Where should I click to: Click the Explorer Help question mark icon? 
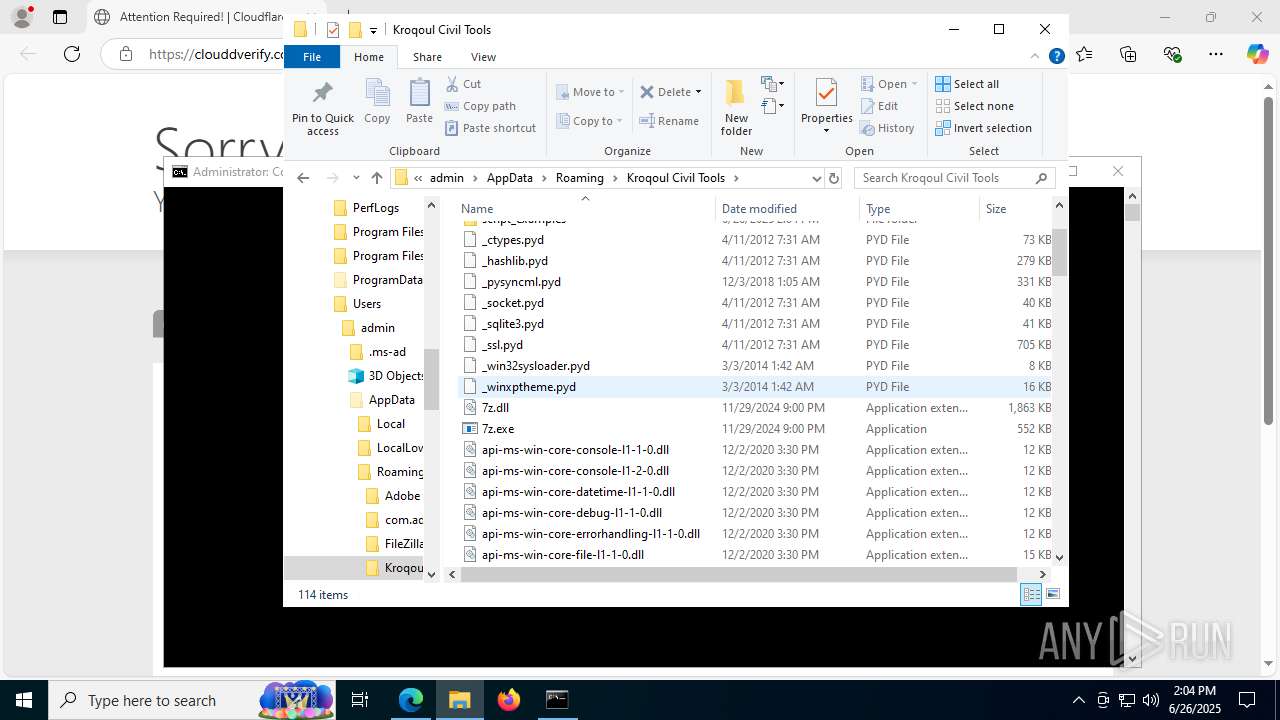[x=1056, y=57]
